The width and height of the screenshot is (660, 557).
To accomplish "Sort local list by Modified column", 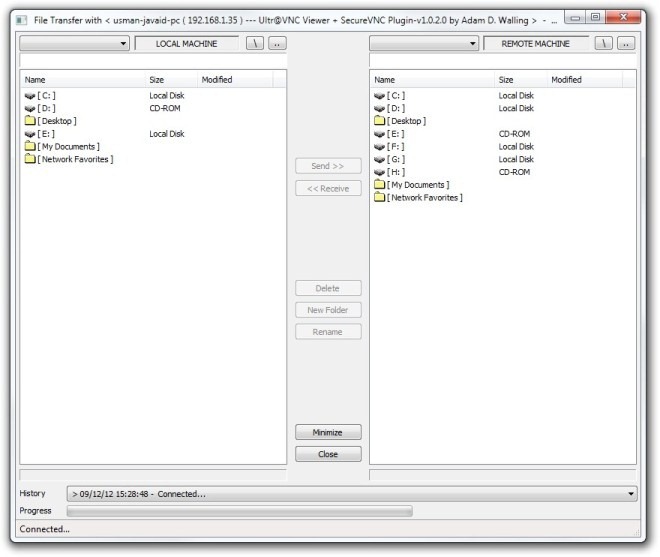I will [235, 80].
